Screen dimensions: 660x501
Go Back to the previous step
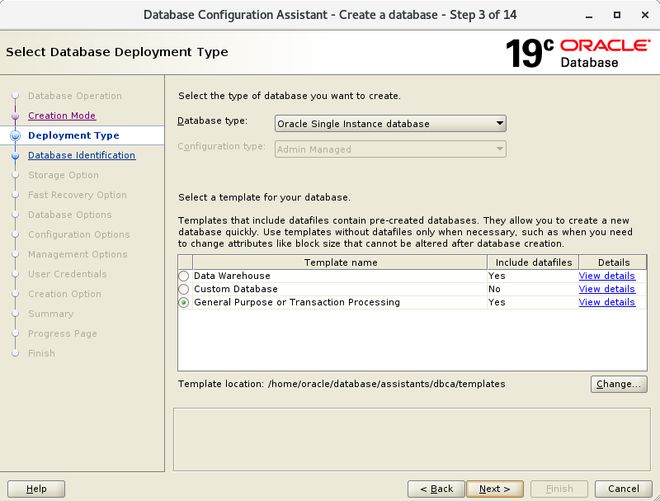pyautogui.click(x=436, y=489)
